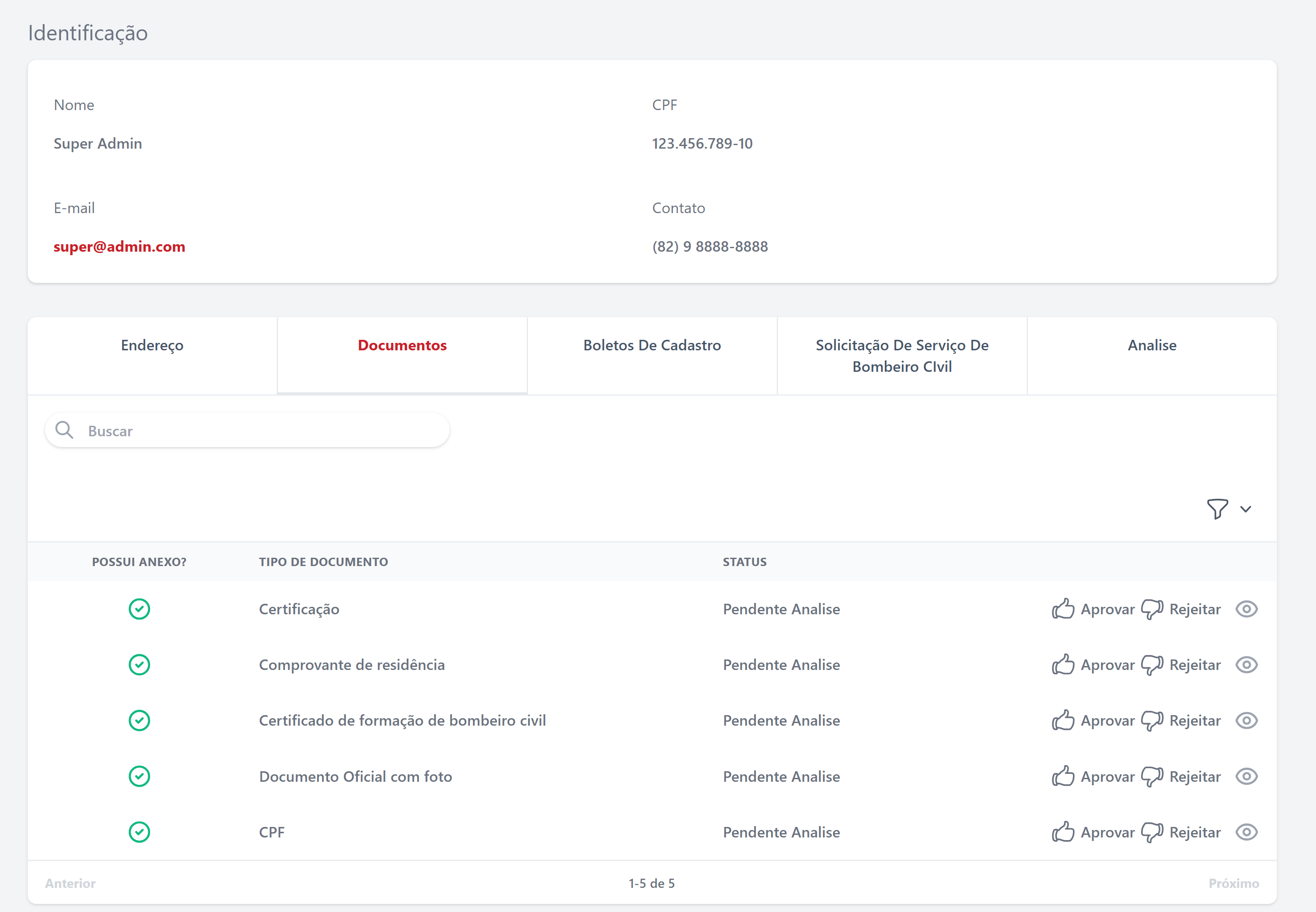Image resolution: width=1316 pixels, height=912 pixels.
Task: Open Solicitação De Serviço De Bombeiro Civil tab
Action: (x=901, y=356)
